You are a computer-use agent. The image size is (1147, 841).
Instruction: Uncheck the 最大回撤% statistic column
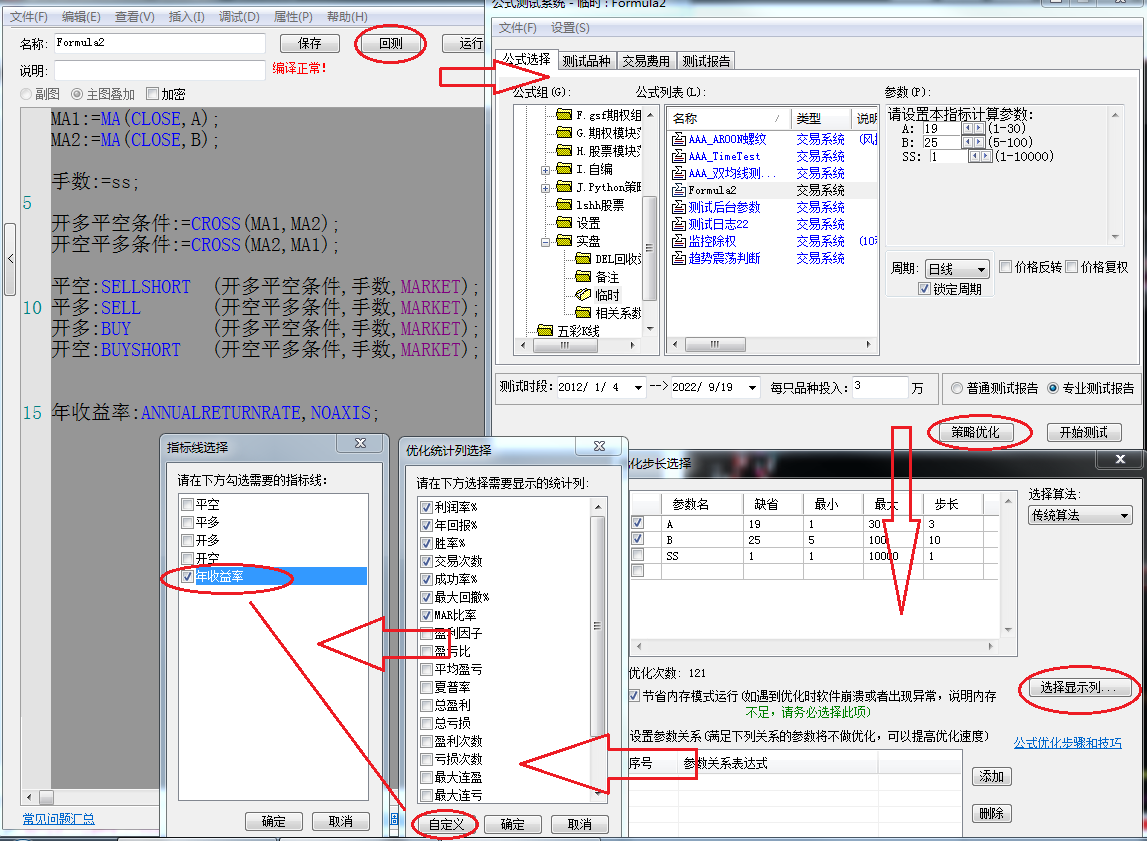pos(426,597)
